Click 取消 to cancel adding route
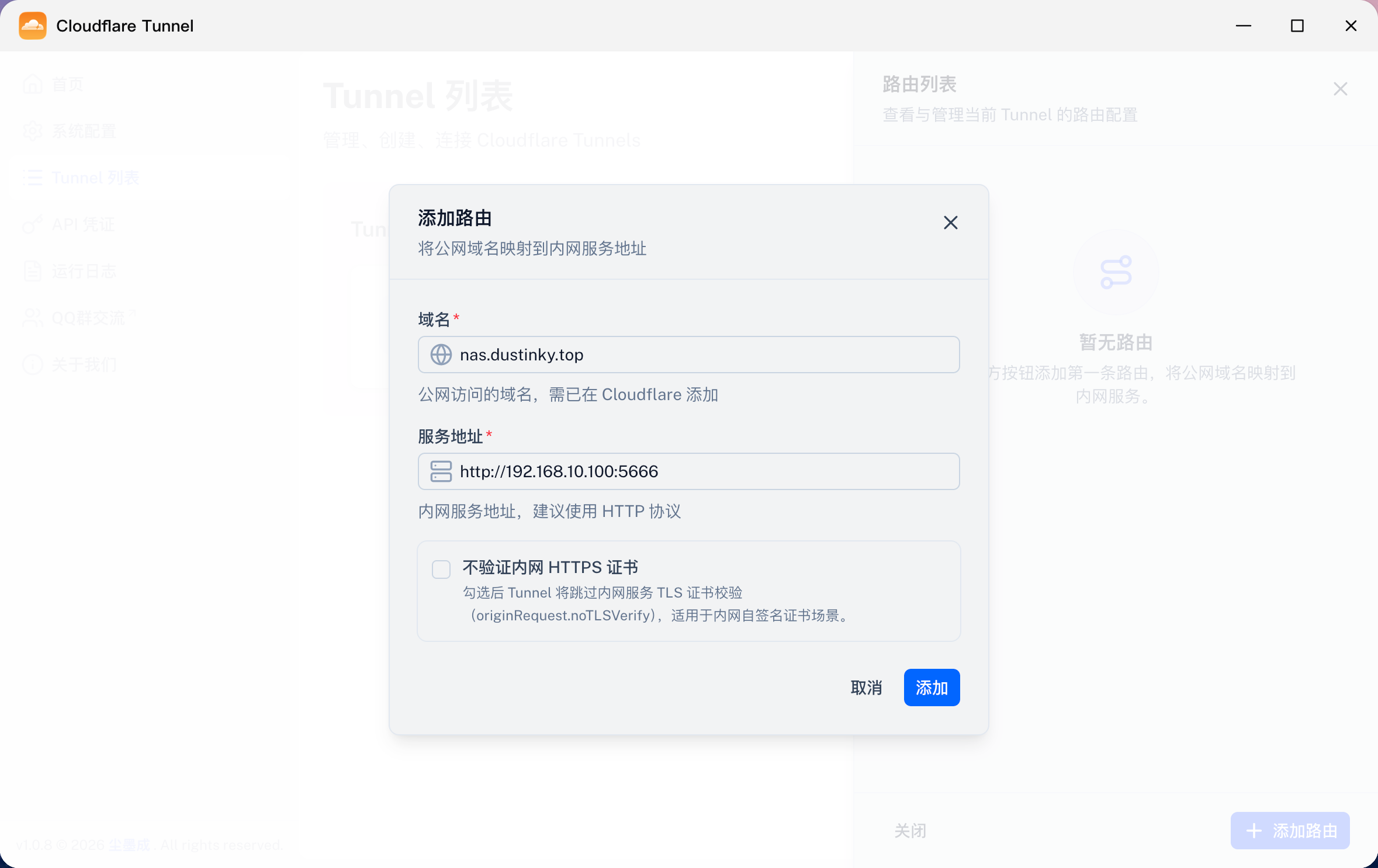This screenshot has width=1378, height=868. click(866, 688)
